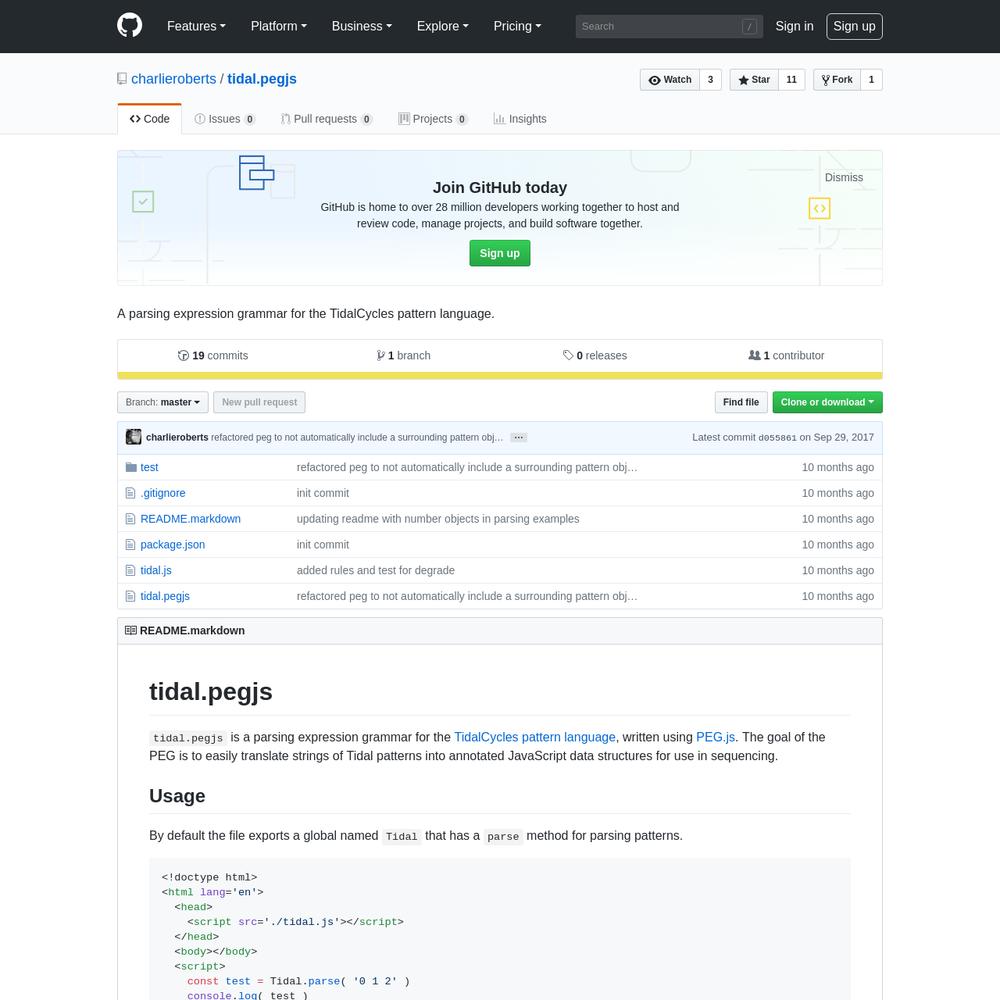Click 'updating readme with number objects' commit message
1000x1000 pixels.
click(x=438, y=519)
